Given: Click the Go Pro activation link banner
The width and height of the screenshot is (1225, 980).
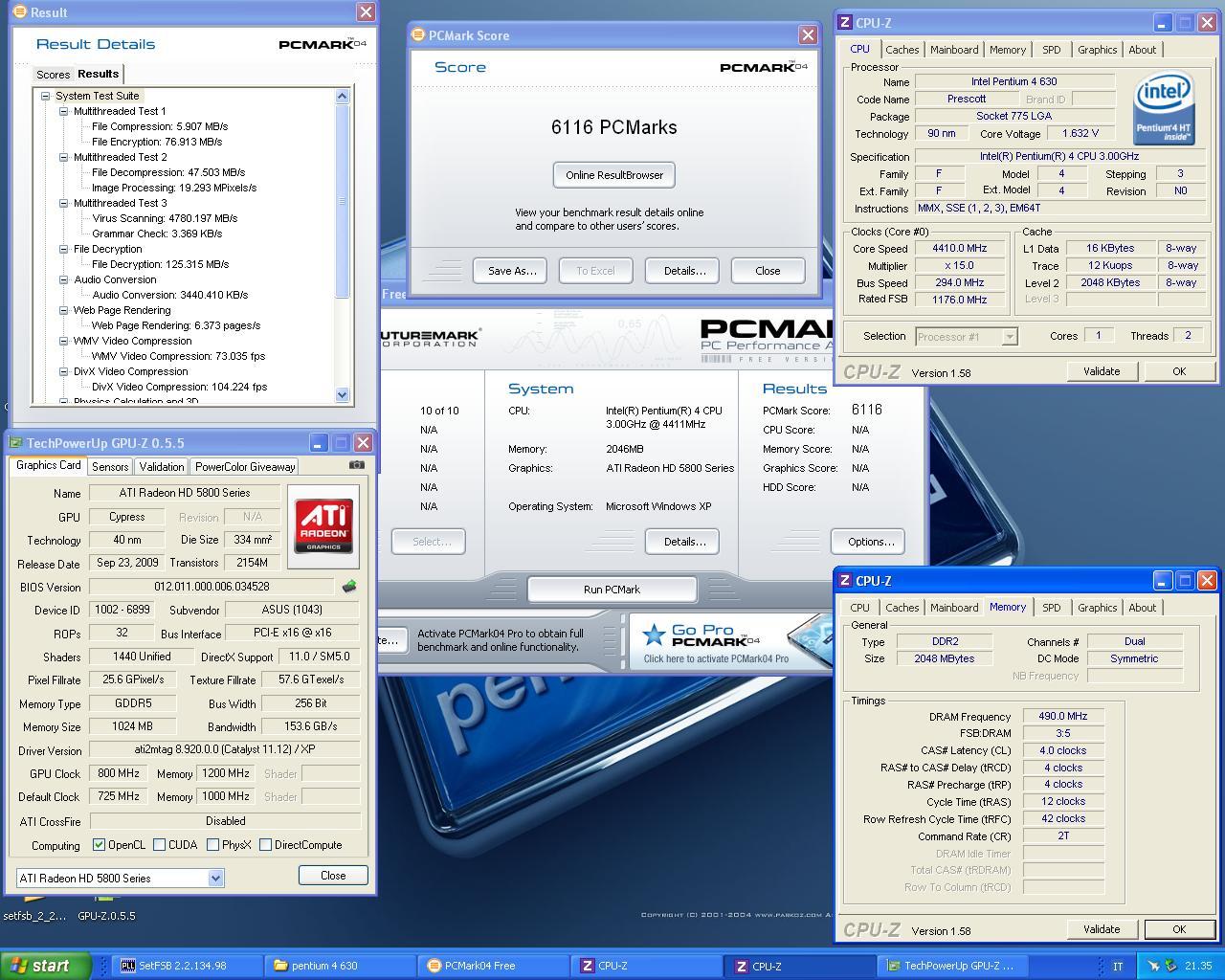Looking at the screenshot, I should click(x=731, y=641).
